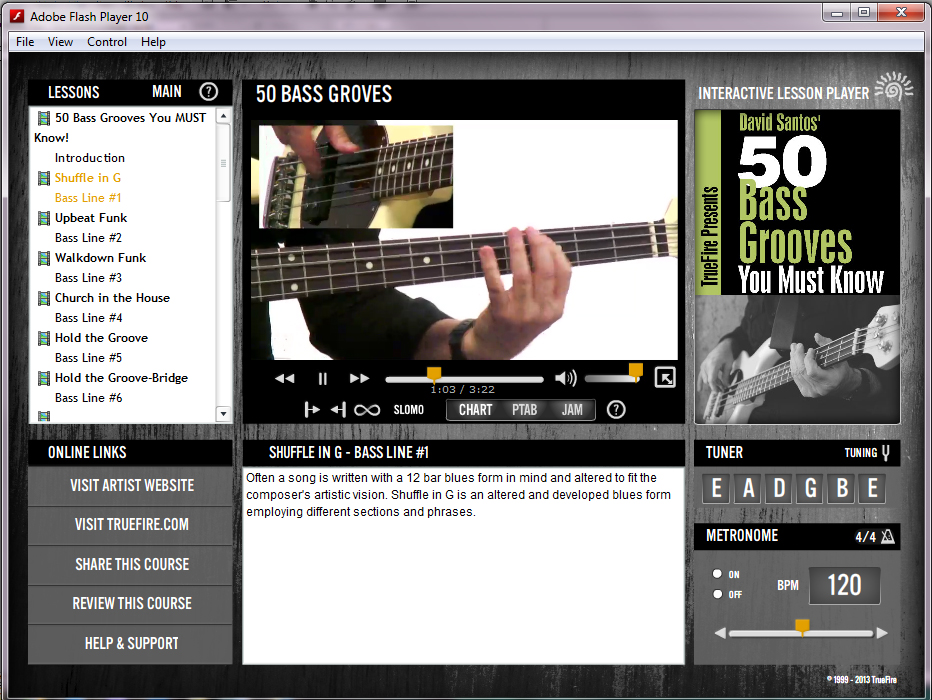The width and height of the screenshot is (932, 700).
Task: Select the Bass Line #5 lesson
Action: click(89, 358)
